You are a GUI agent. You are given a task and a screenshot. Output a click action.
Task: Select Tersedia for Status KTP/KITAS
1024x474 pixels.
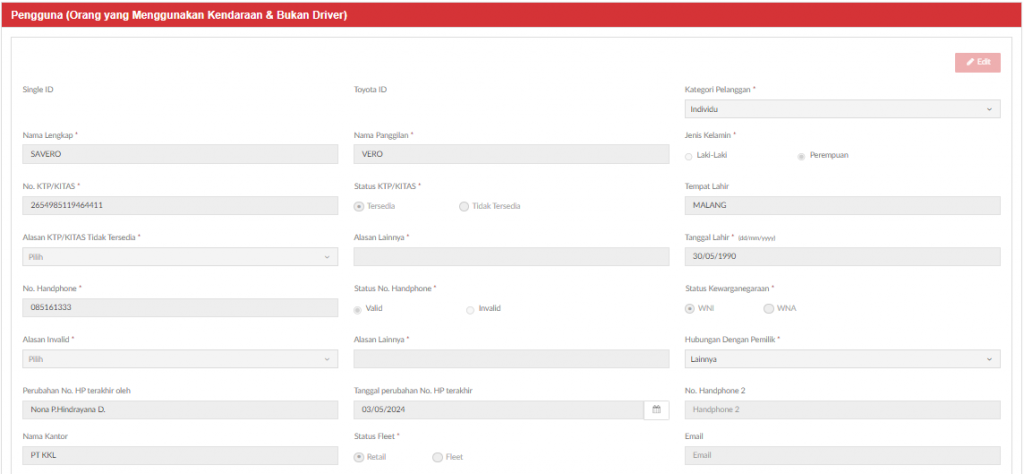pos(359,206)
